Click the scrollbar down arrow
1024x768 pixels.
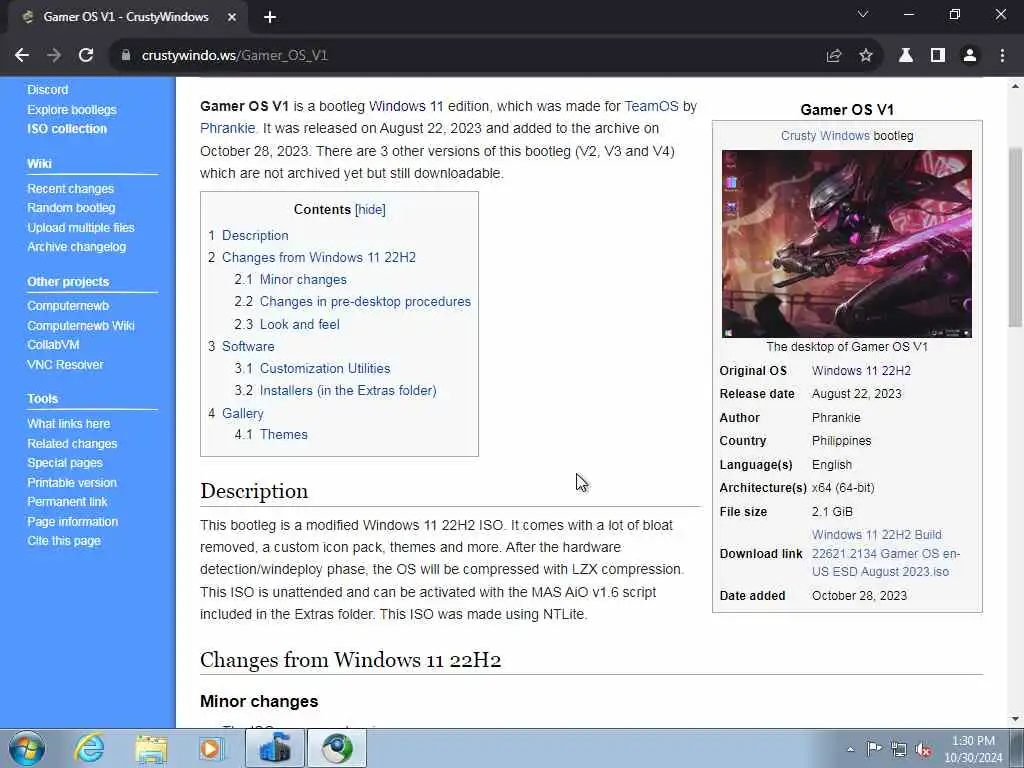click(1015, 720)
